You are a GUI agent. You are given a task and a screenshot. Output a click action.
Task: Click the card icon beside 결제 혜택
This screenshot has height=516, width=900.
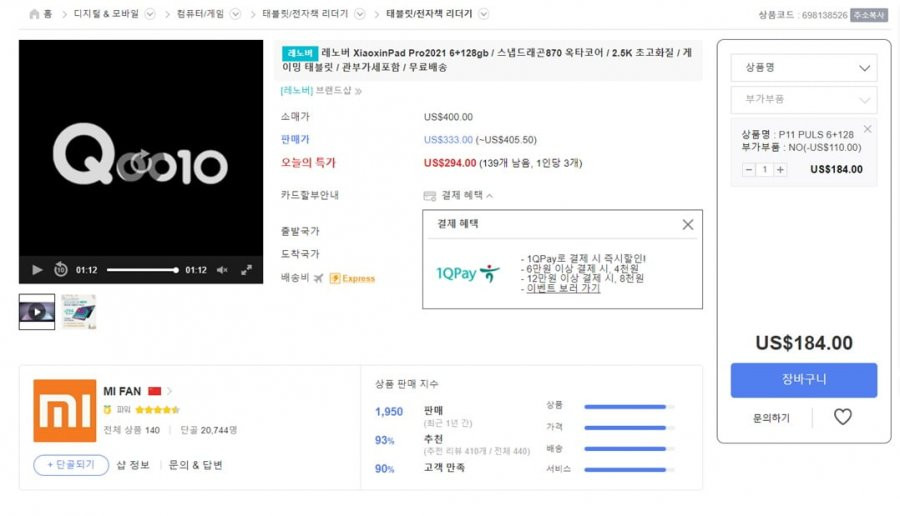(429, 196)
